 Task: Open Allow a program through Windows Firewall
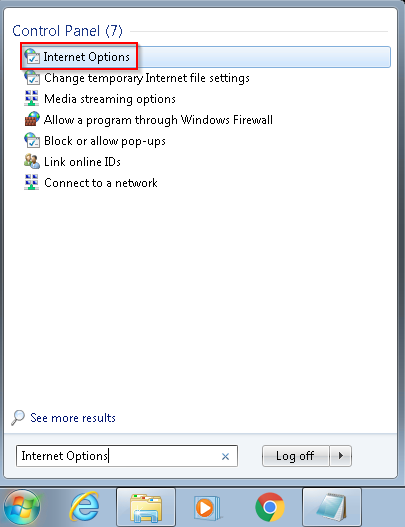tap(158, 120)
